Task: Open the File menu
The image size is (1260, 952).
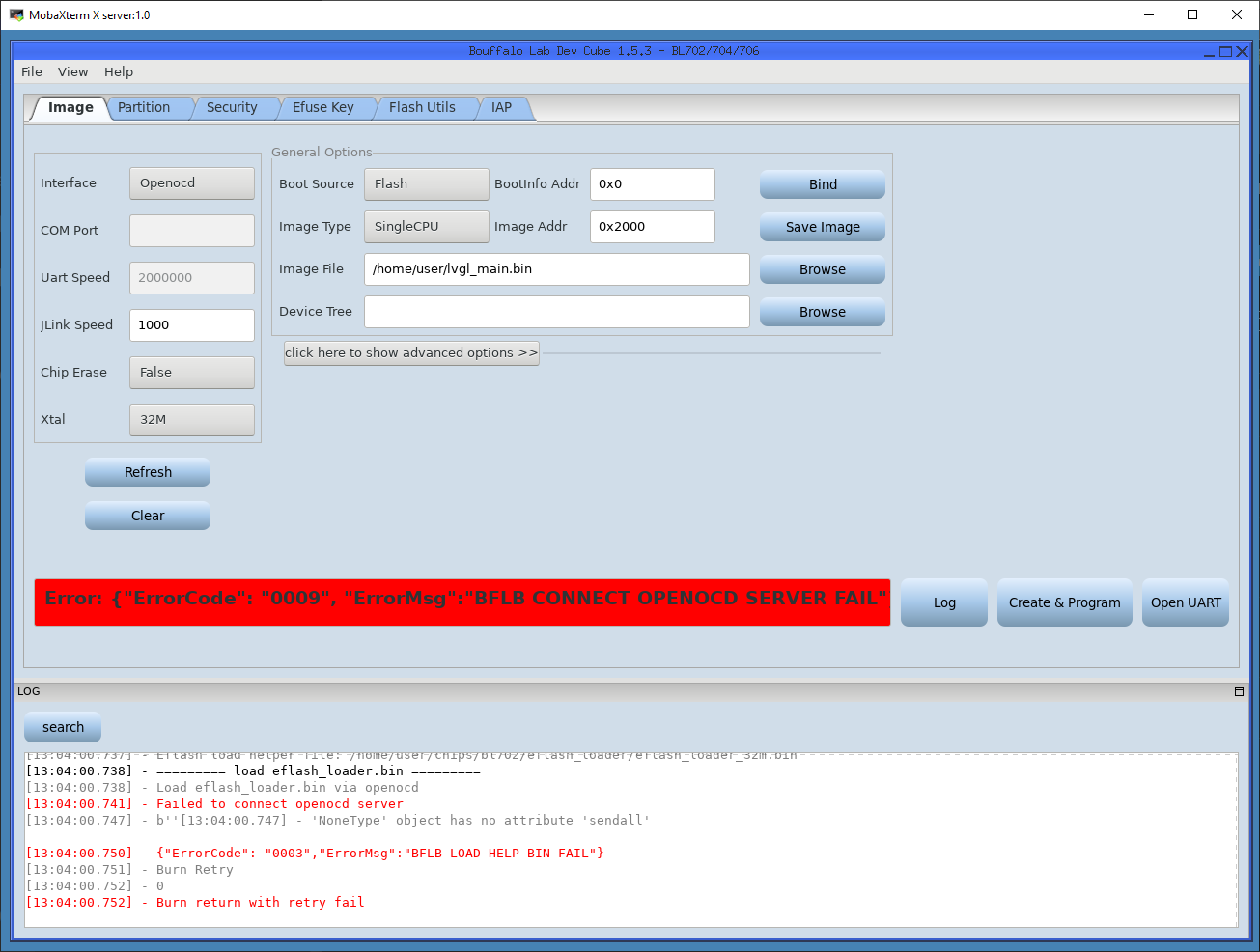Action: [x=32, y=72]
